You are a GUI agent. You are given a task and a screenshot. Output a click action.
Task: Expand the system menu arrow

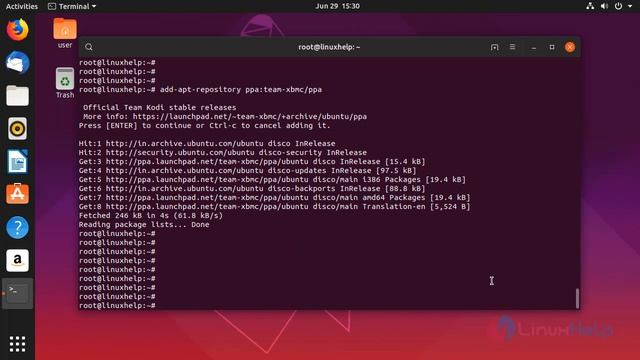[630, 7]
